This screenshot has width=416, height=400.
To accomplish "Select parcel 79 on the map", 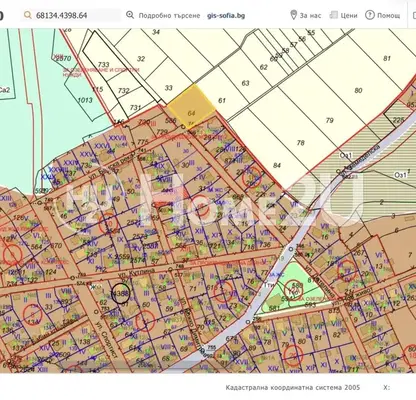I will click(x=330, y=120).
